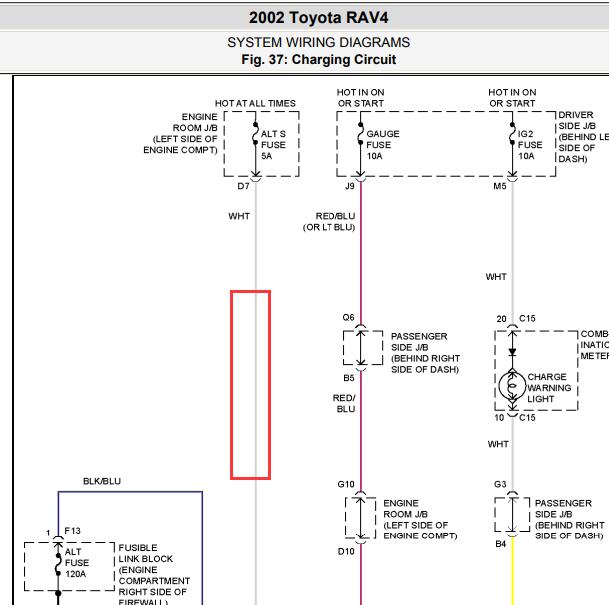The height and width of the screenshot is (605, 609).
Task: Click the 'IG2 FUSE 10A' label
Action: (530, 145)
